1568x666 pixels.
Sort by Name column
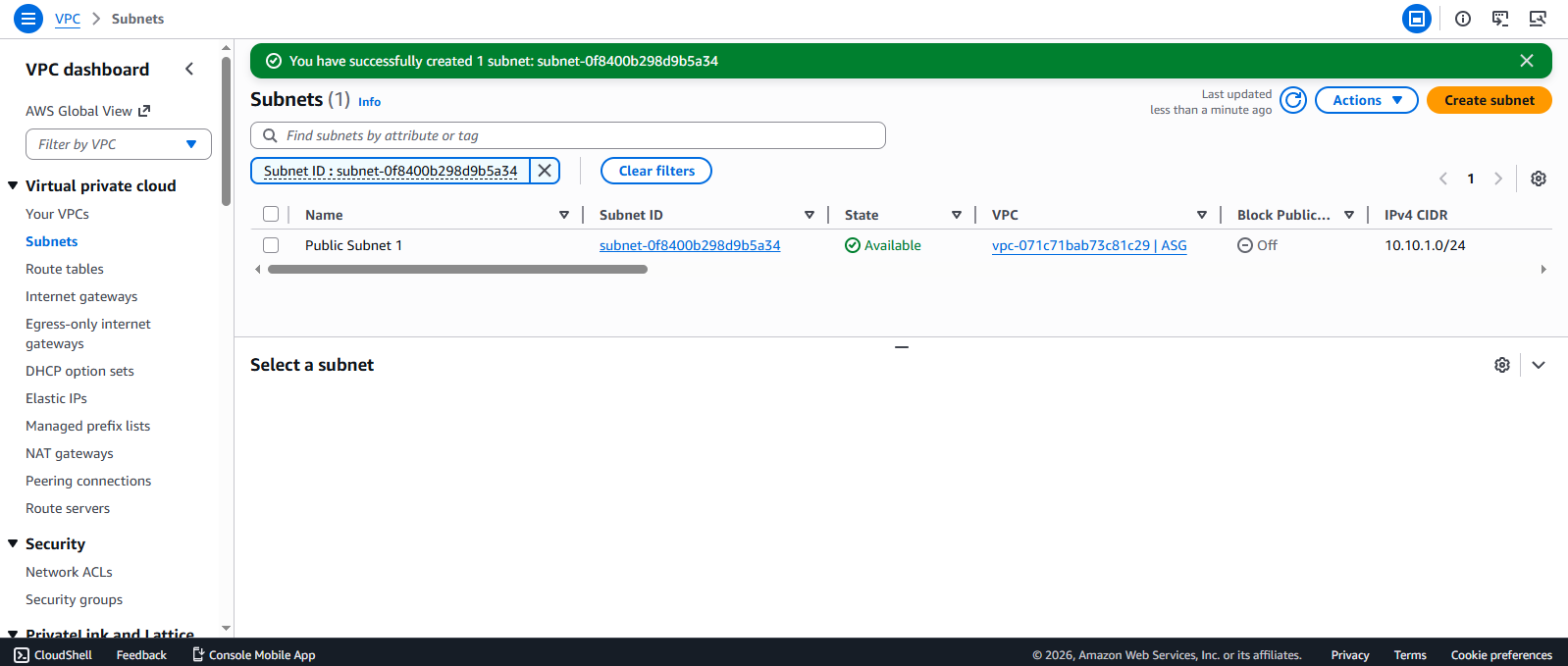click(564, 215)
